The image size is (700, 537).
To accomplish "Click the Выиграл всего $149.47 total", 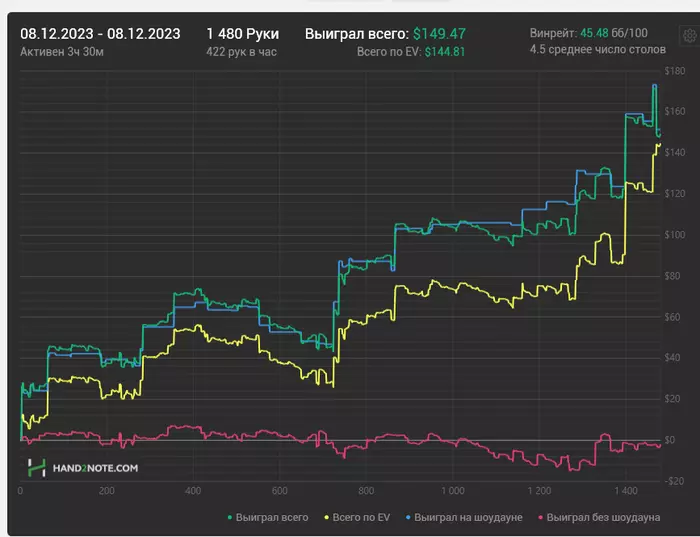I will (x=385, y=34).
